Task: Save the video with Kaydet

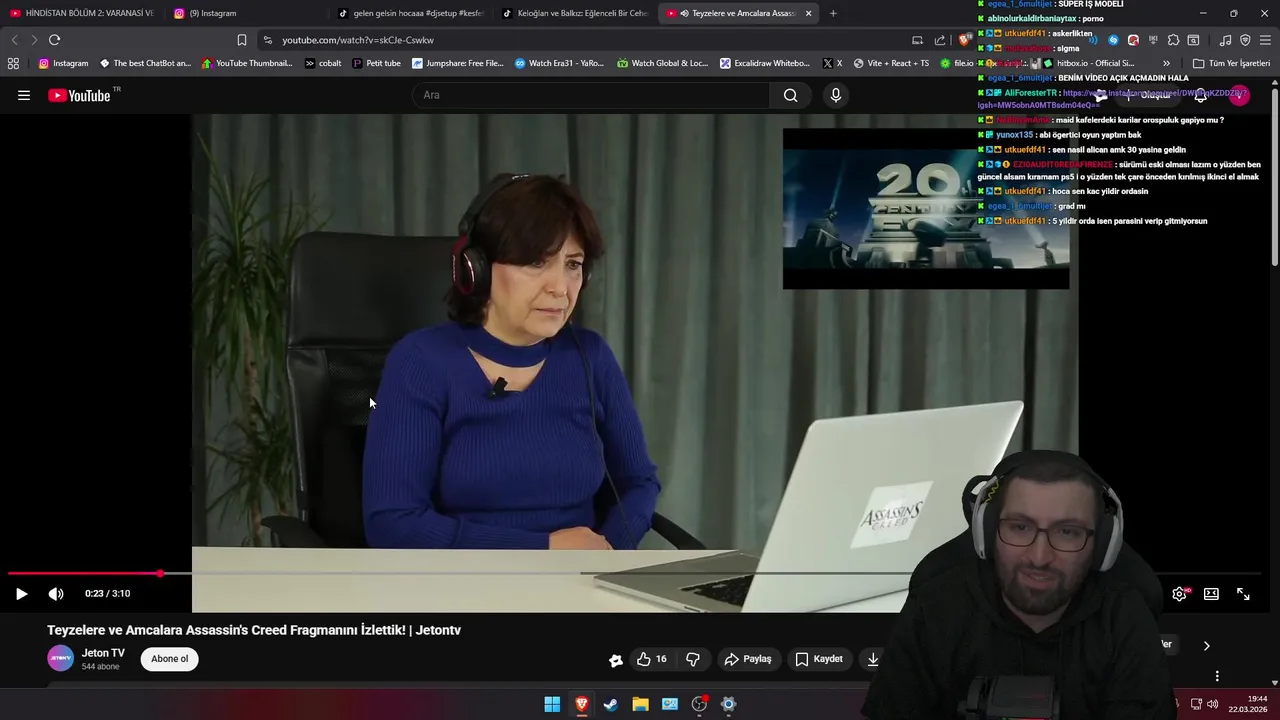Action: (x=819, y=659)
